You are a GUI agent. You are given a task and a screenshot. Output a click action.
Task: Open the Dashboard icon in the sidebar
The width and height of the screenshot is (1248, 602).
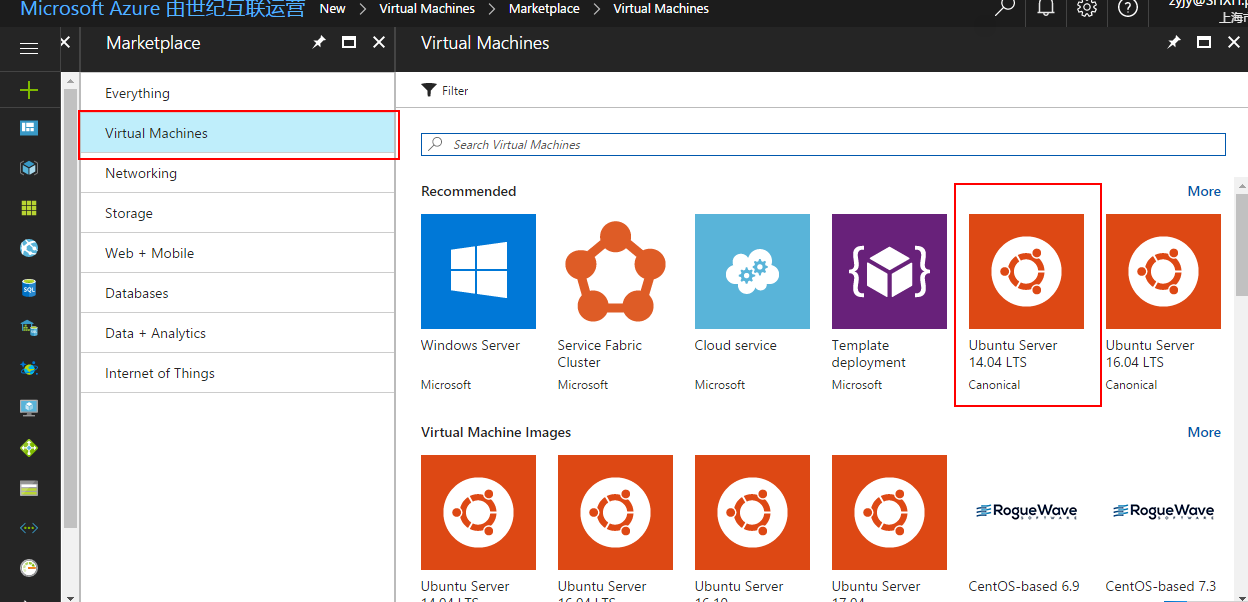[29, 128]
